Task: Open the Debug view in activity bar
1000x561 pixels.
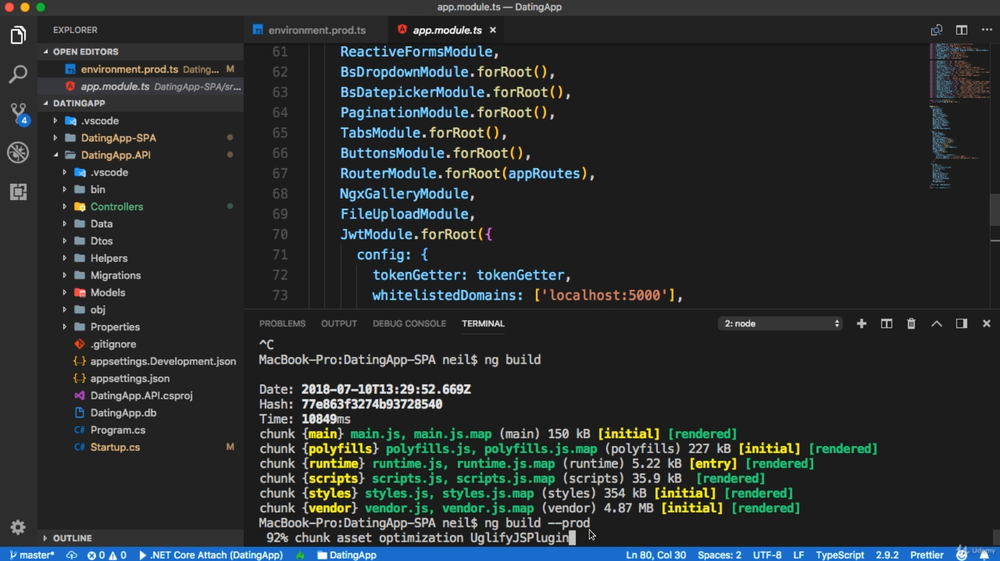Action: point(18,152)
